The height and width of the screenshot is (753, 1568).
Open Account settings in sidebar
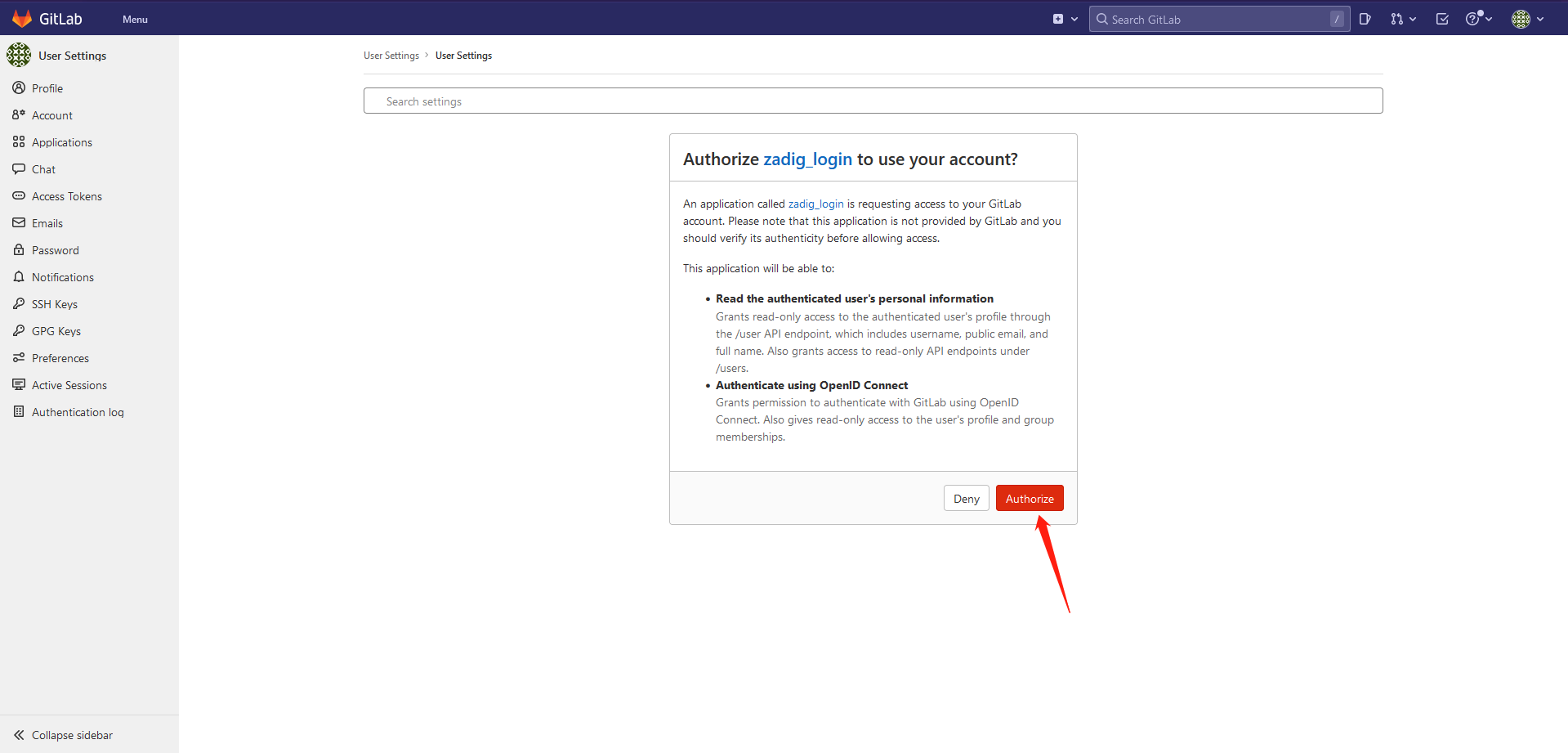pos(52,115)
